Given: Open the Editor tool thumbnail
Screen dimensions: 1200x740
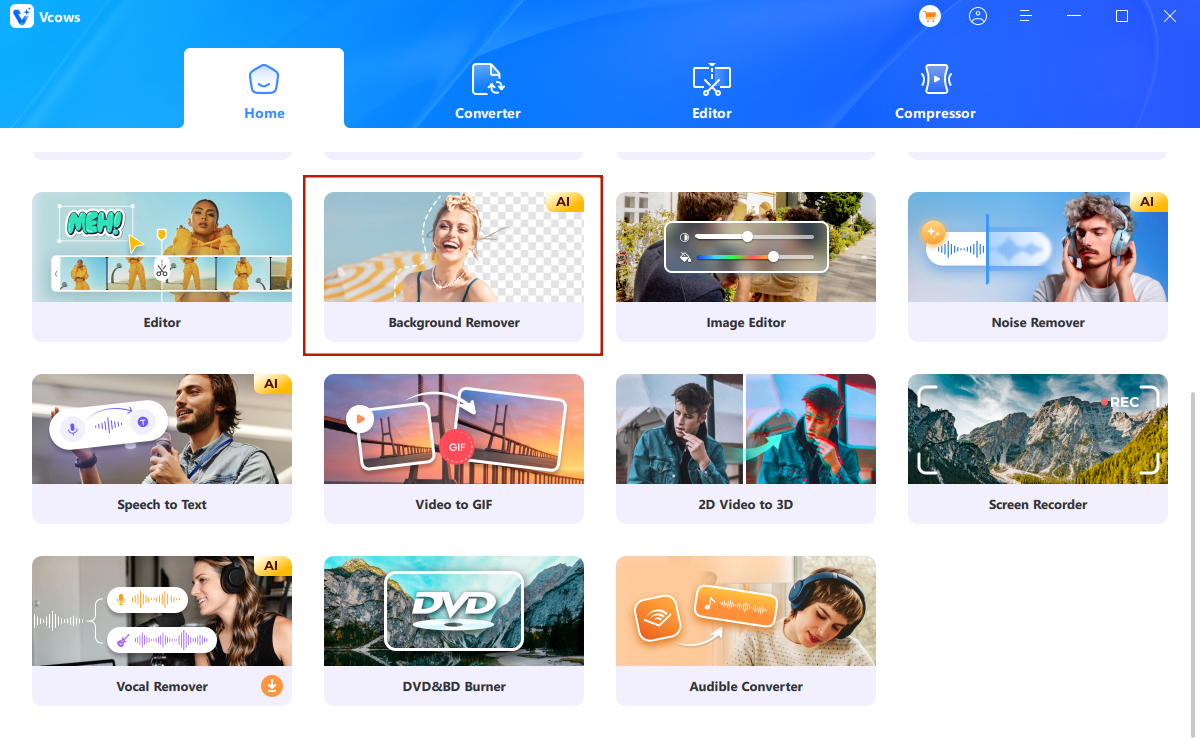Looking at the screenshot, I should (162, 247).
